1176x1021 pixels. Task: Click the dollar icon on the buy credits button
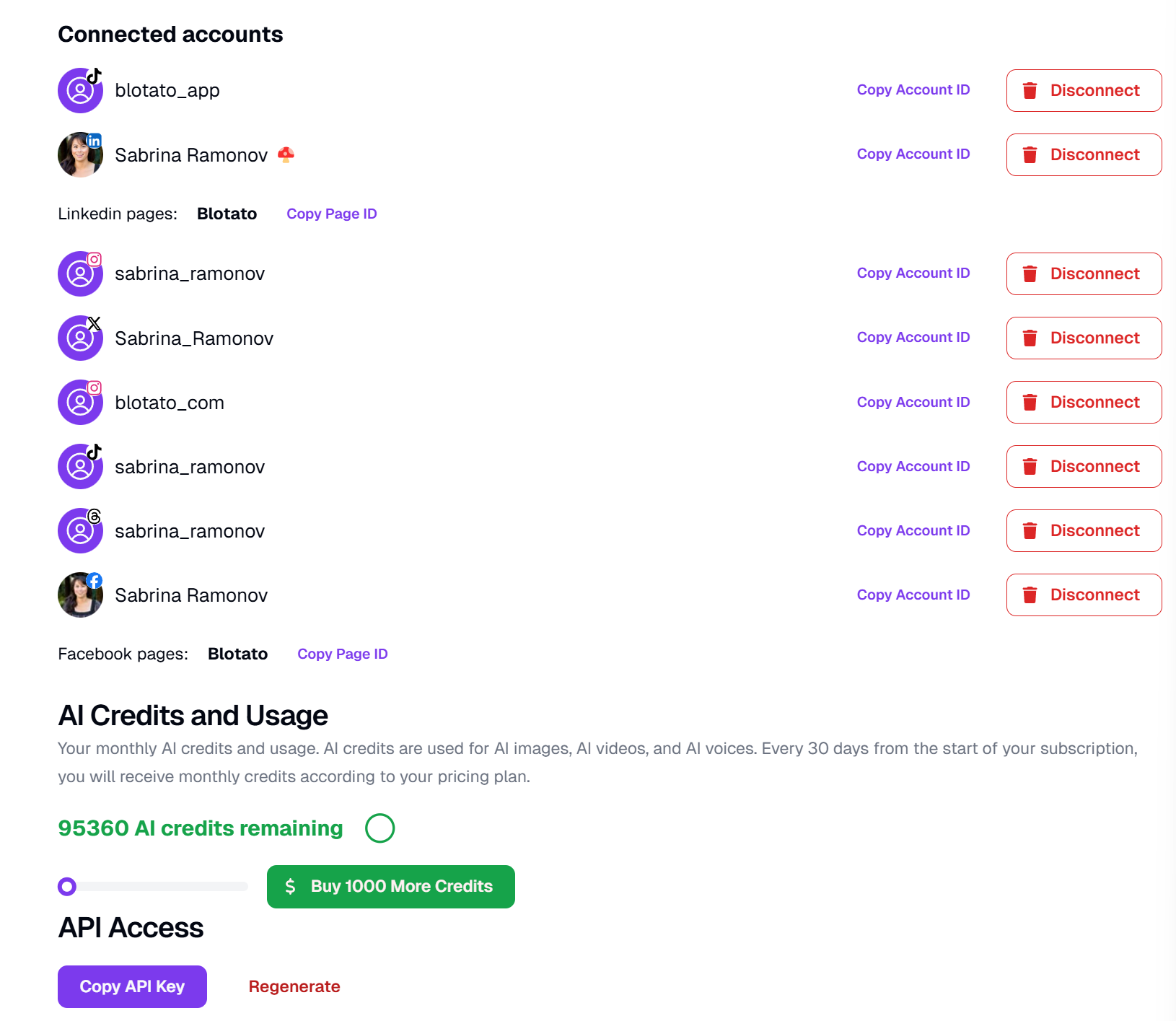pyautogui.click(x=290, y=886)
